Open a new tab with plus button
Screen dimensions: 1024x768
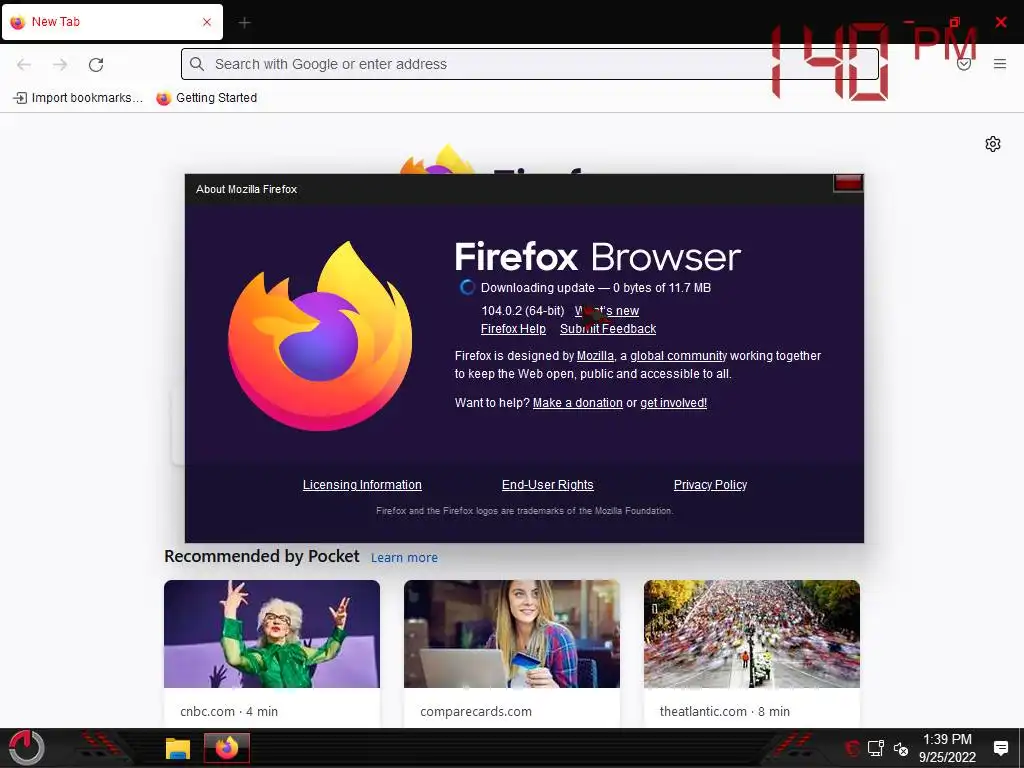244,23
